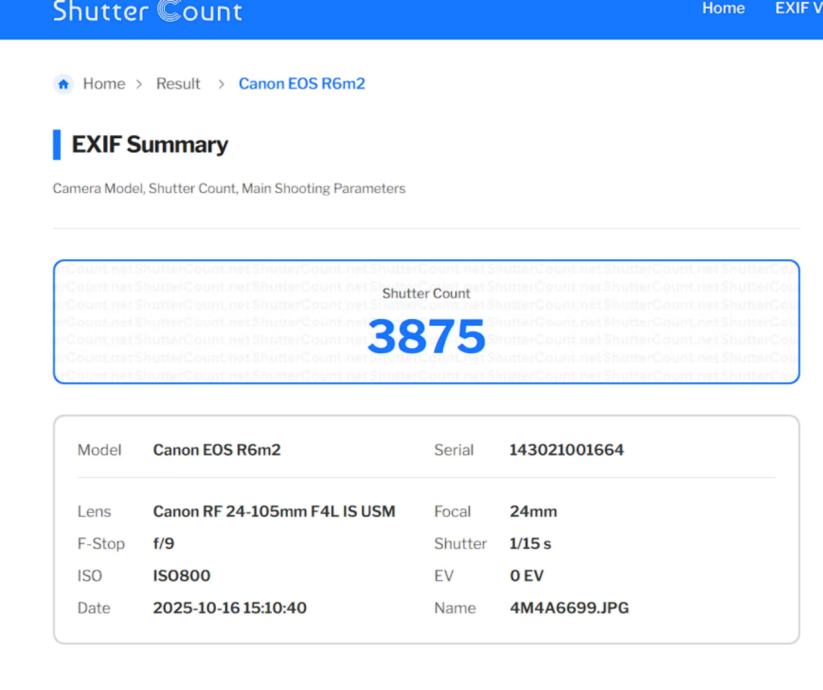Image resolution: width=823 pixels, height=690 pixels.
Task: Go to Home breadcrumb link
Action: click(104, 84)
